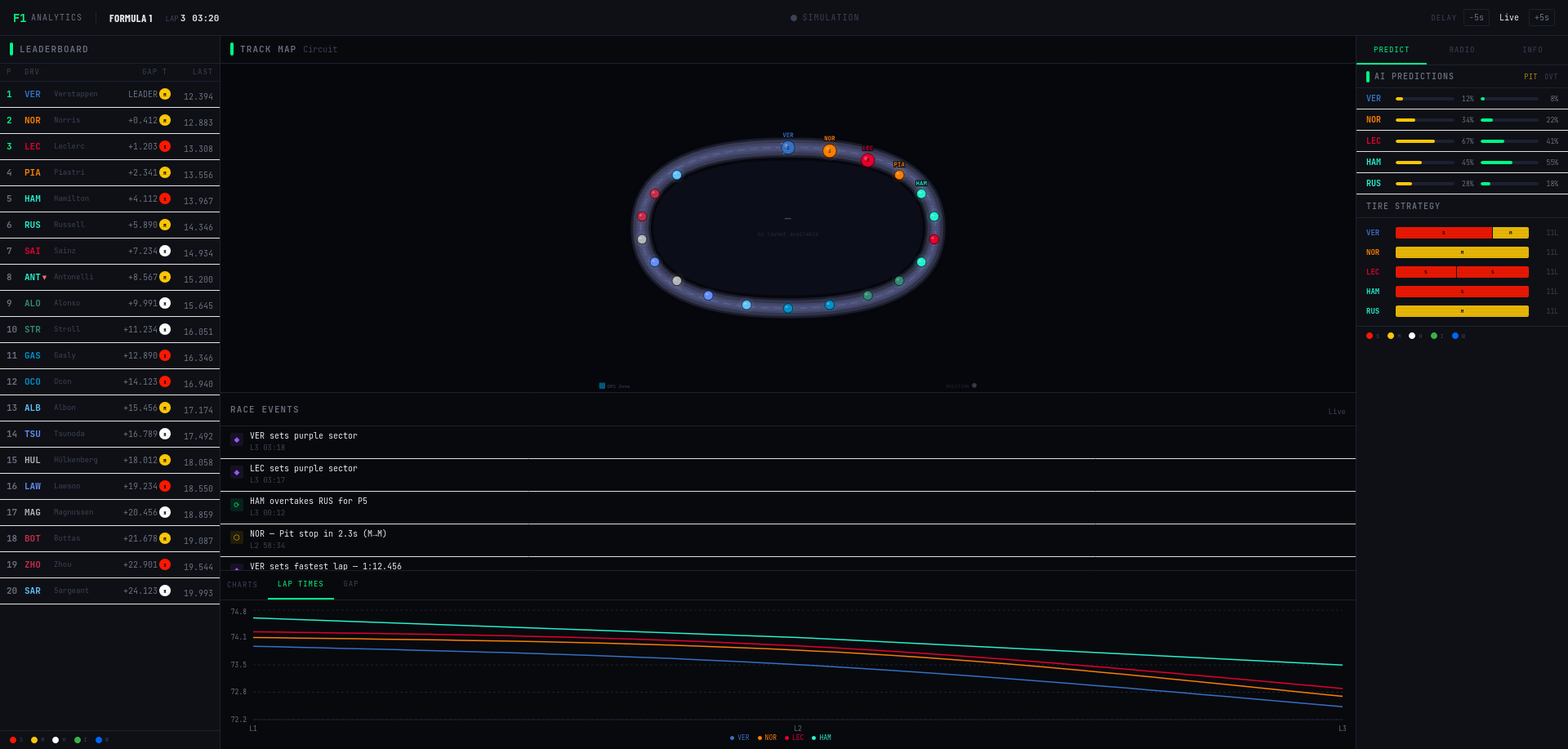Select the PIA car marker on the track map
Screen dimensions: 1568x749
coord(899,175)
